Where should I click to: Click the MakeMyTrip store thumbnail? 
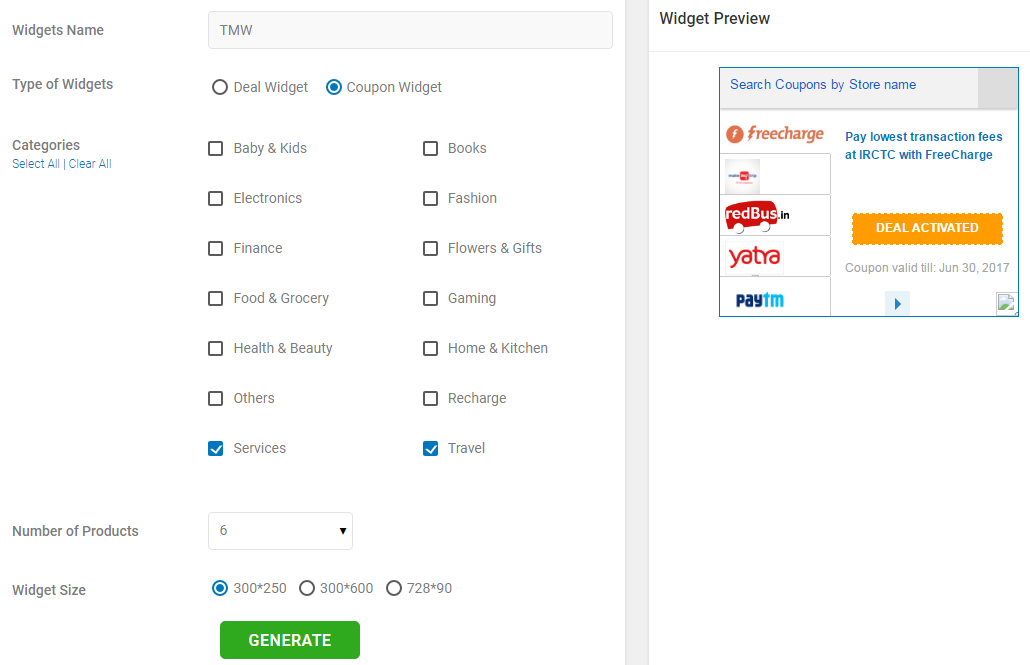click(x=742, y=176)
